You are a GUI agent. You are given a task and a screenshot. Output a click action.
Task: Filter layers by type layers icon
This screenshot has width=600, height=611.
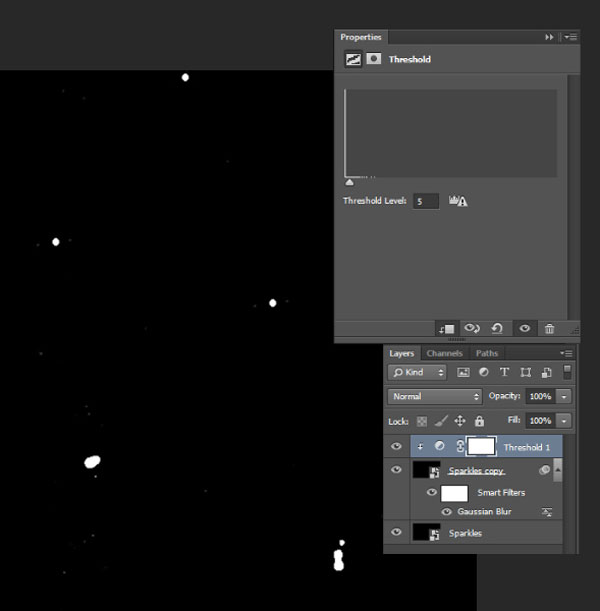click(x=504, y=372)
